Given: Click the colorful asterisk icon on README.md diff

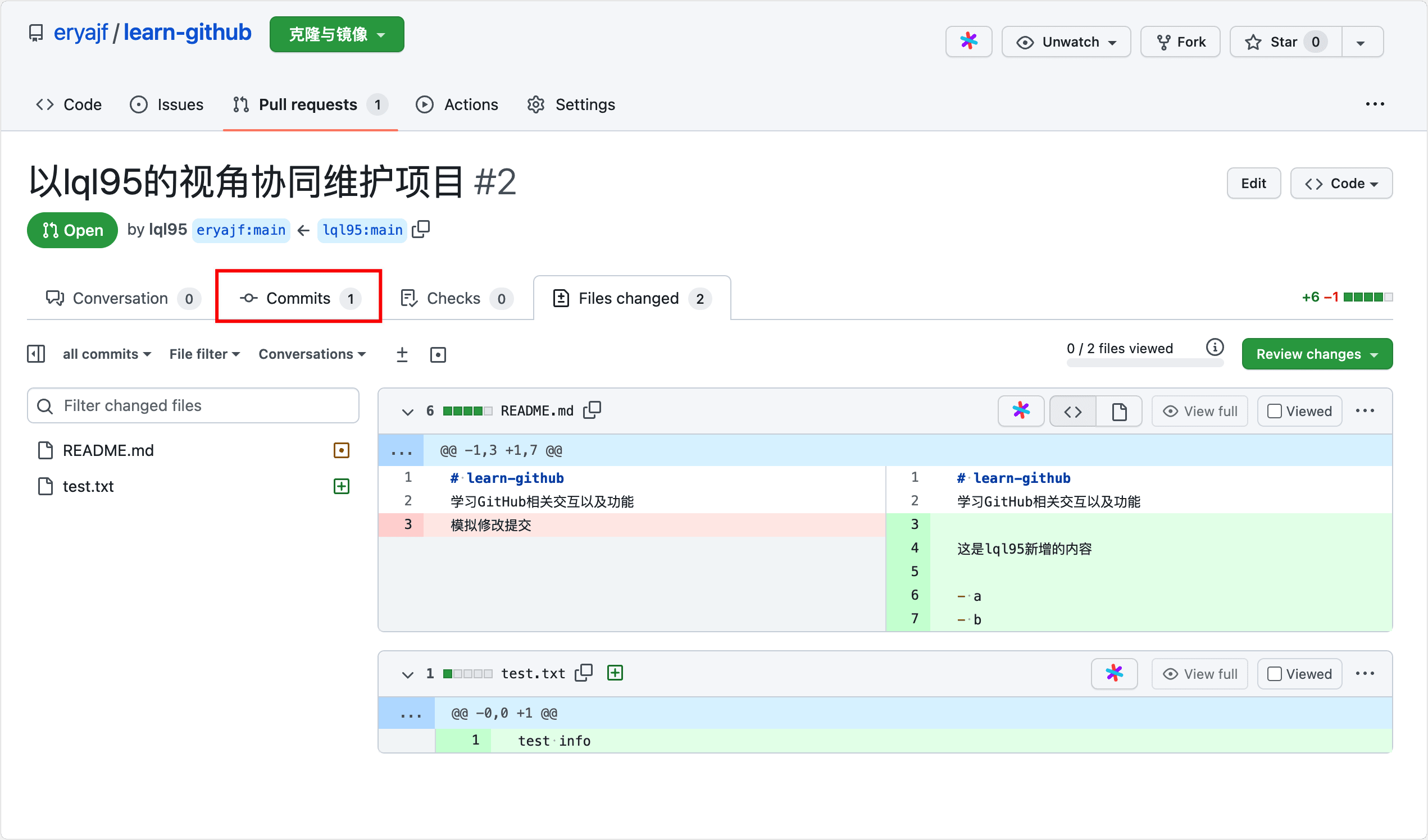Looking at the screenshot, I should pos(1021,410).
